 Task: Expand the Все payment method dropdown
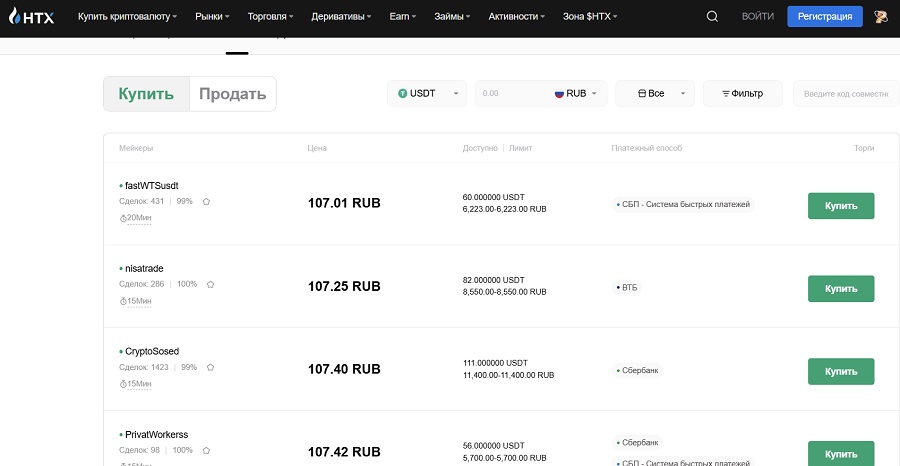tap(655, 93)
